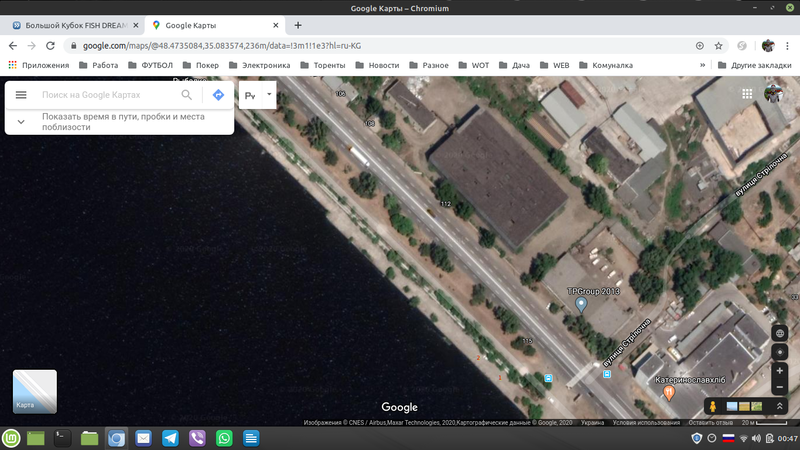800x450 pixels.
Task: Open the Chromium three-dot menu
Action: [787, 46]
